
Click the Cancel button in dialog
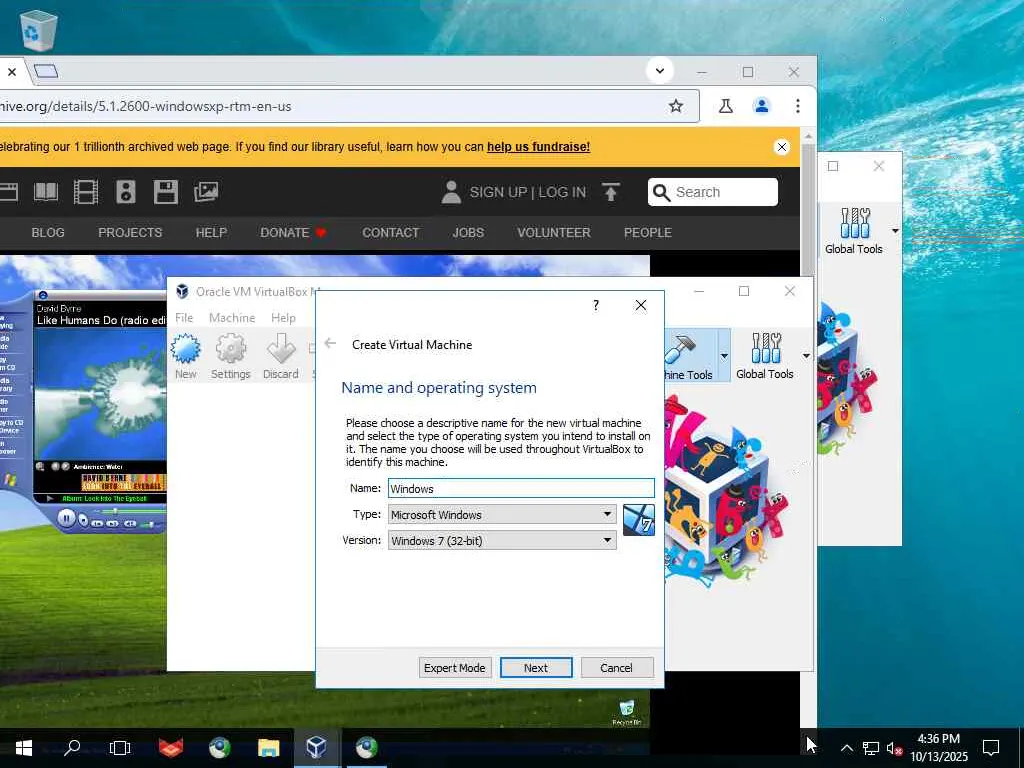(616, 667)
